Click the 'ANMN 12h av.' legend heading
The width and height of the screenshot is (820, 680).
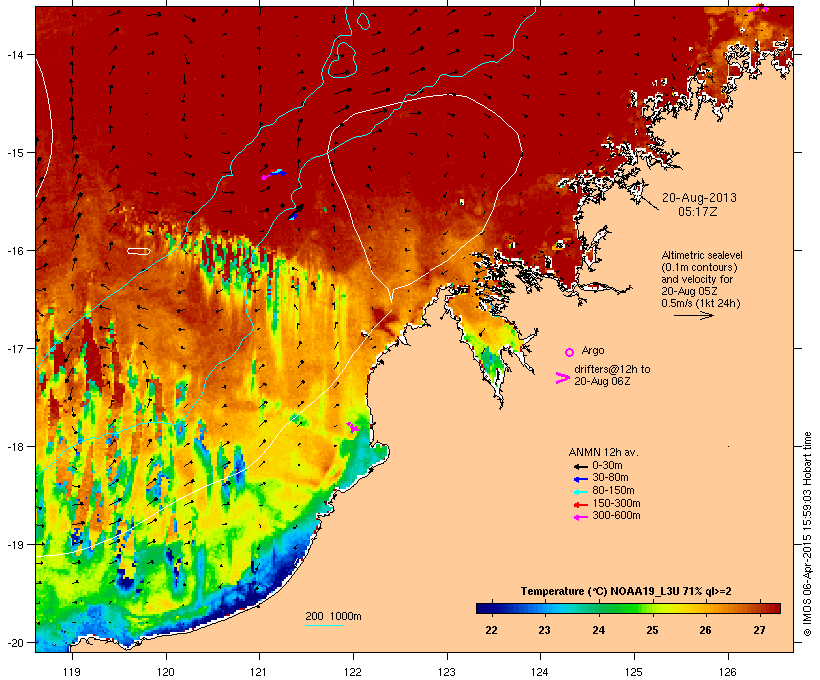click(603, 452)
